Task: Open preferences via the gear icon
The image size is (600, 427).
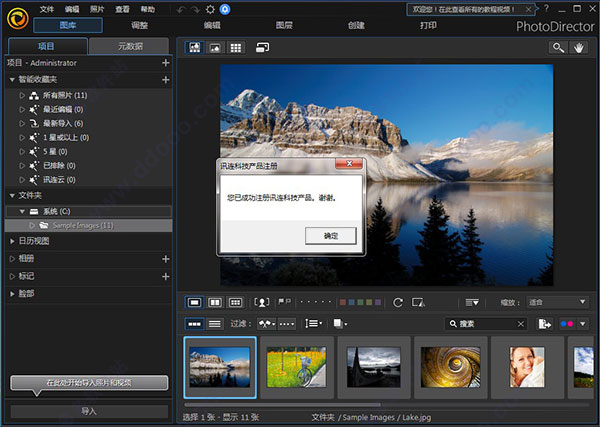Action: click(x=210, y=10)
